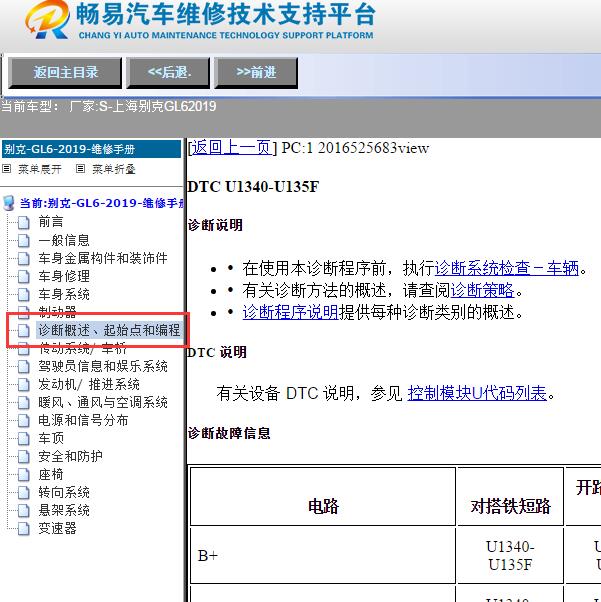The height and width of the screenshot is (602, 601).
Task: Select root node 当前:别克-GL6-2019-维修手册
Action: (102, 203)
